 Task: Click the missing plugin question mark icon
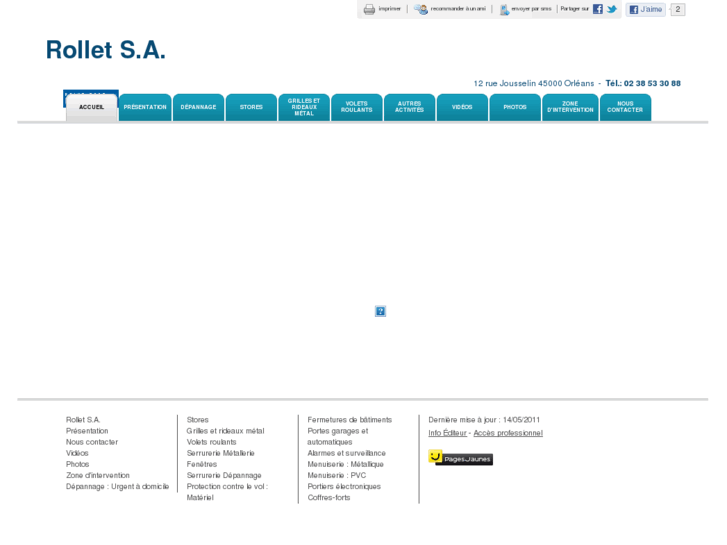coord(380,311)
